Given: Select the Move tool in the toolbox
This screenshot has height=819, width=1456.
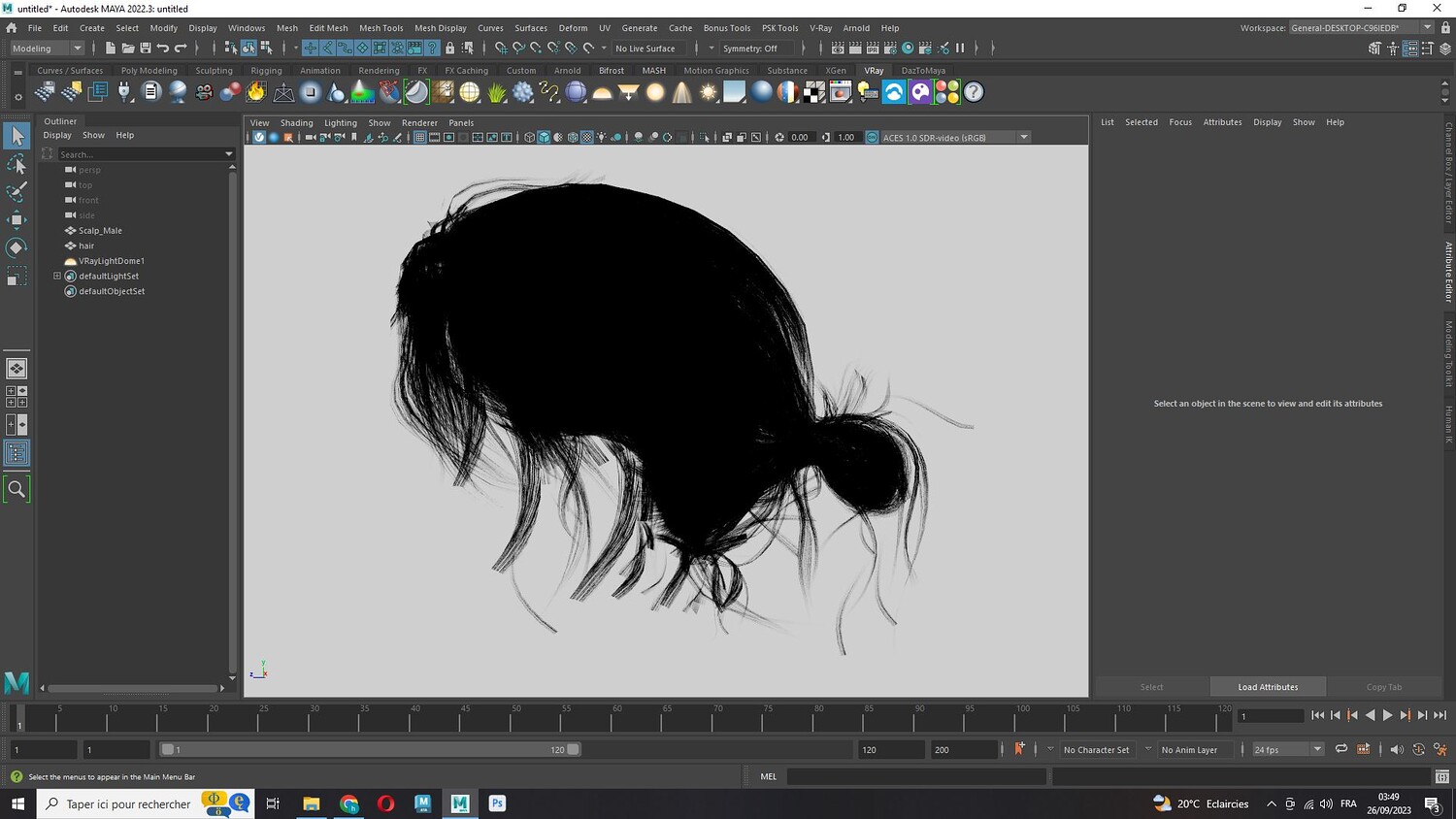Looking at the screenshot, I should pyautogui.click(x=17, y=219).
